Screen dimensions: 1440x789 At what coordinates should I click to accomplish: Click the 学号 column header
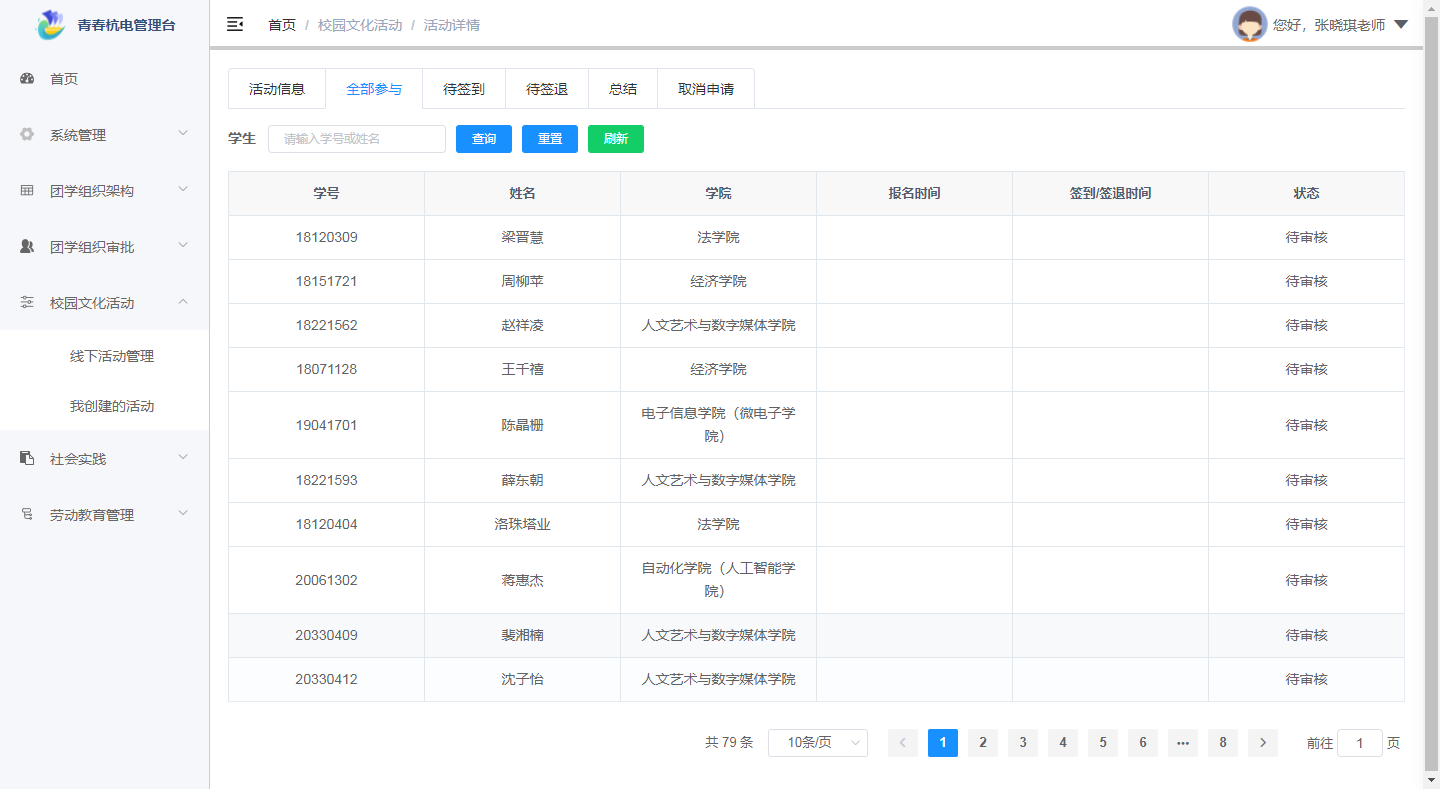tap(326, 193)
